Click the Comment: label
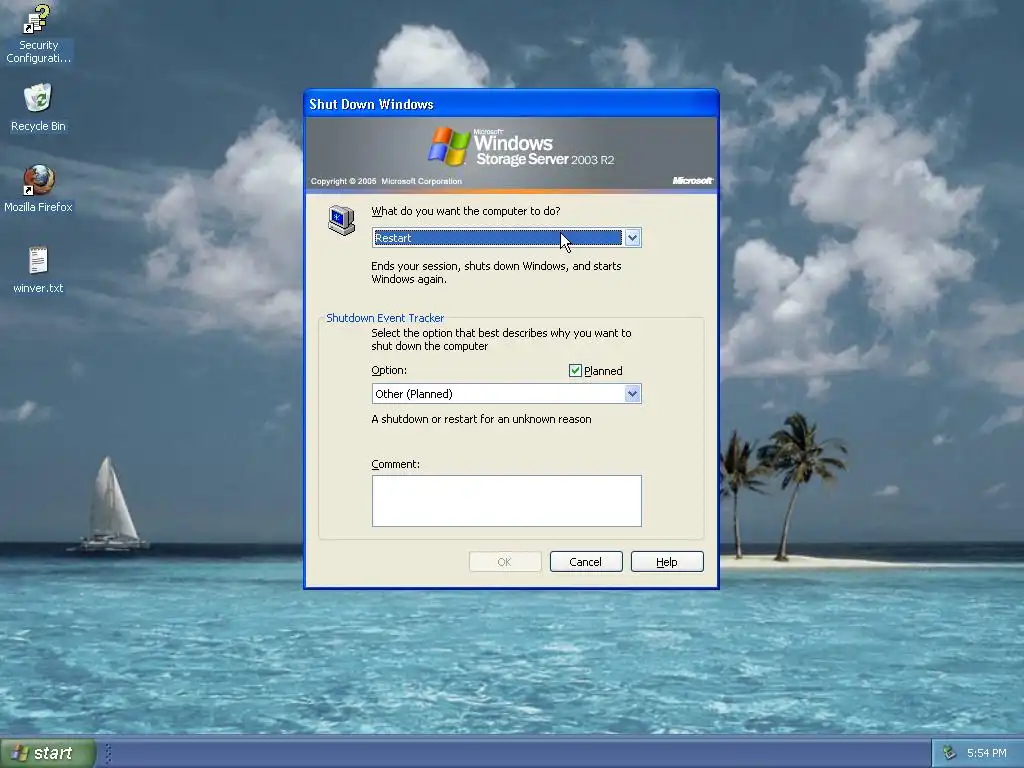1024x768 pixels. pos(395,464)
